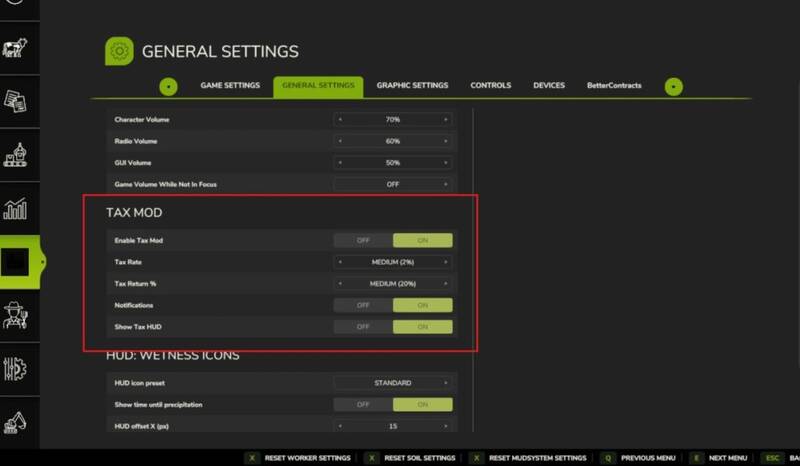Change HUD icon preset with right arrow
Viewport: 800px width, 466px height.
446,382
